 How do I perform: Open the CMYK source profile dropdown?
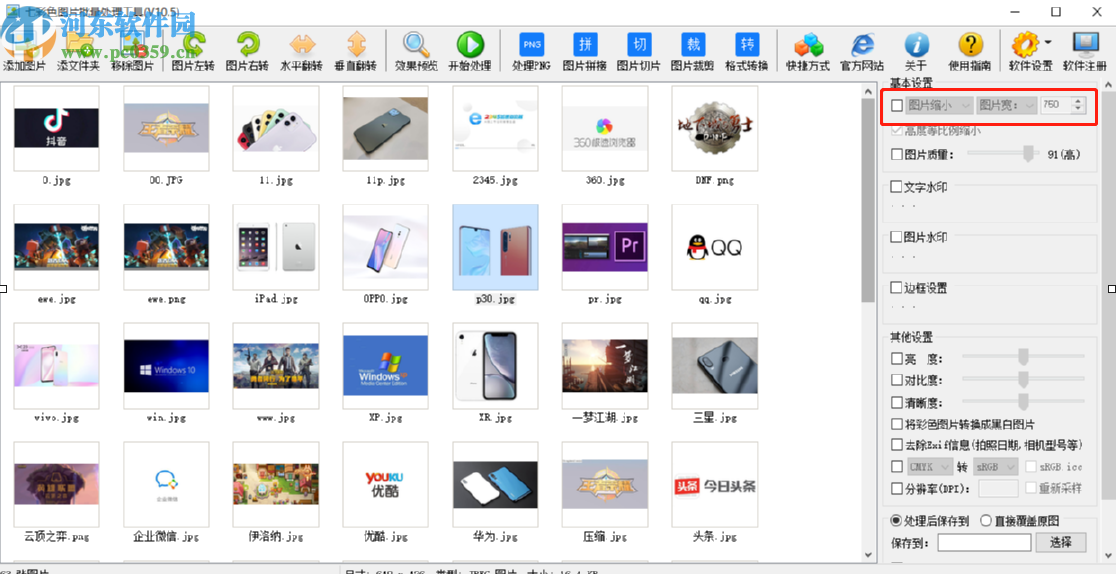click(929, 467)
